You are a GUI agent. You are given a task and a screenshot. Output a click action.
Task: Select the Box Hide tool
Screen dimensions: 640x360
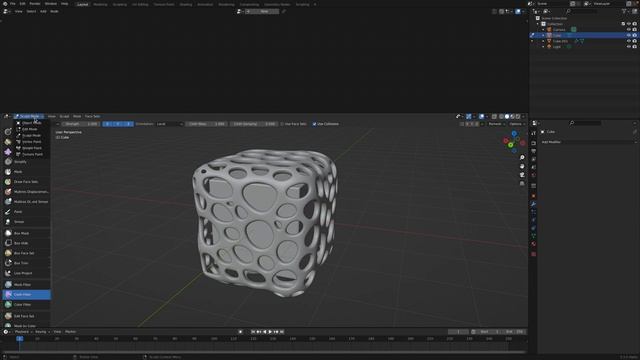pos(27,243)
